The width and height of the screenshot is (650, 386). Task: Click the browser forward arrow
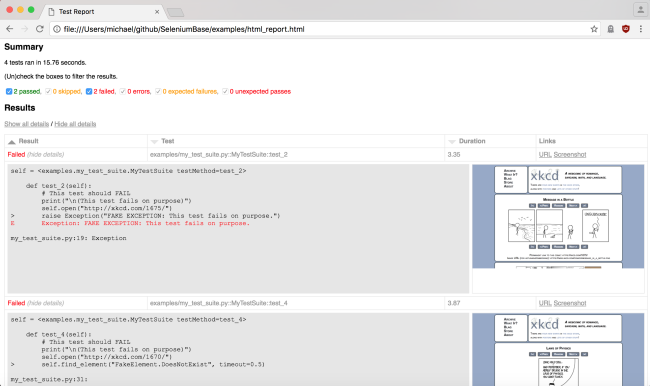24,29
